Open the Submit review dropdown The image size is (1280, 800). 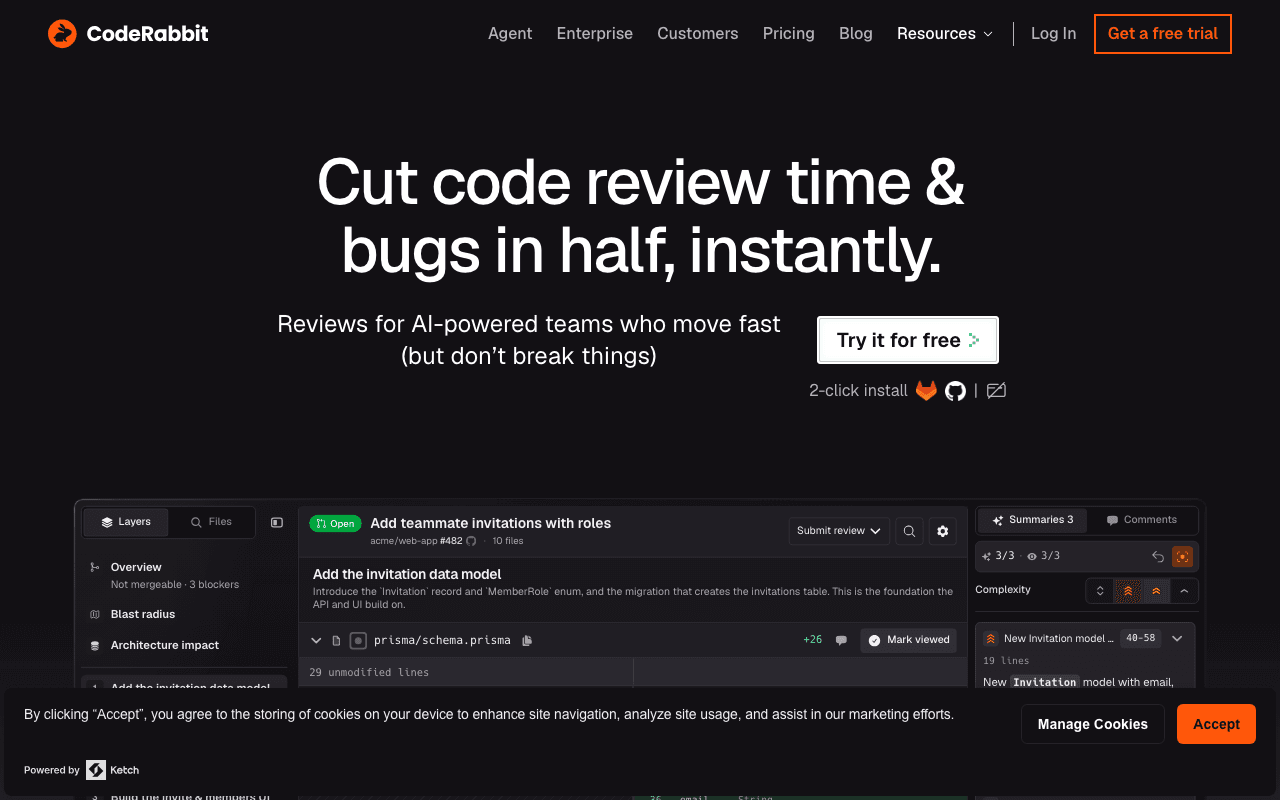click(839, 531)
